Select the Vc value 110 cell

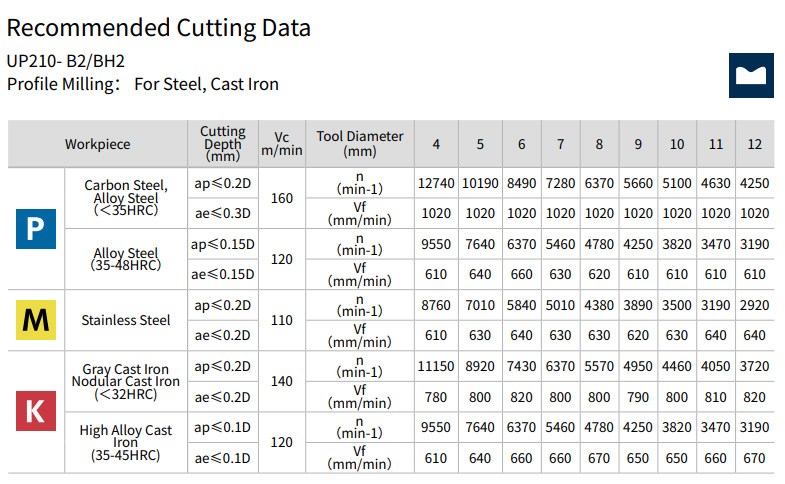(282, 320)
